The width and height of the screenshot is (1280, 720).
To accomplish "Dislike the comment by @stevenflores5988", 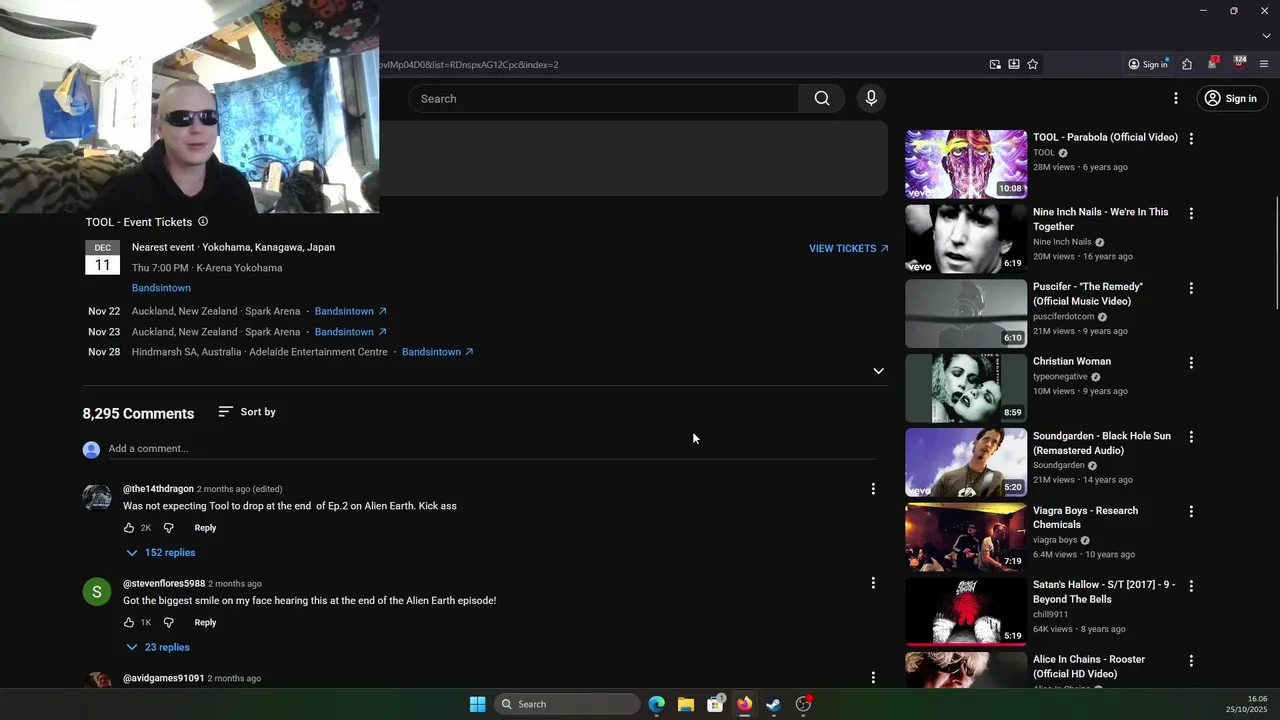I will [168, 623].
